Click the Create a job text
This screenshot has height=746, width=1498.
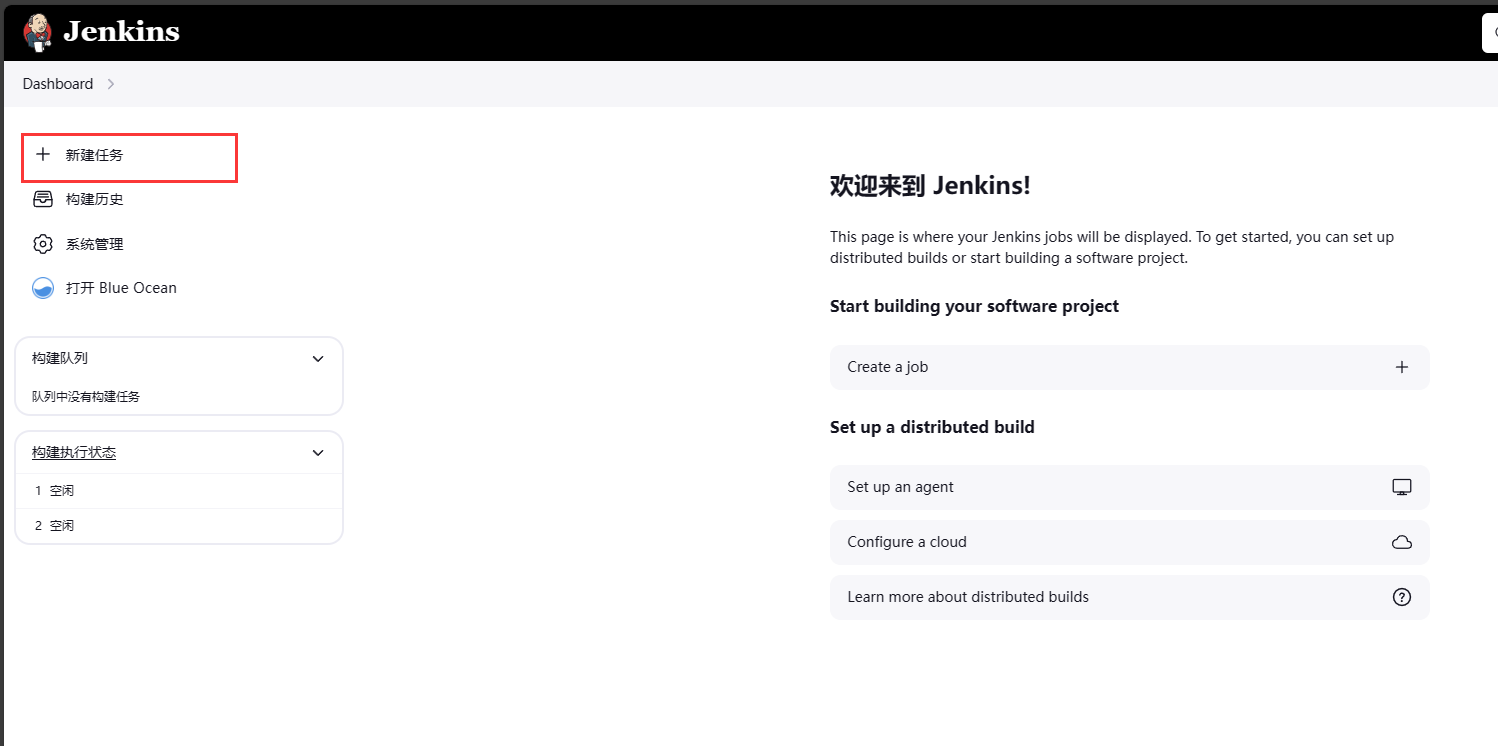[887, 367]
